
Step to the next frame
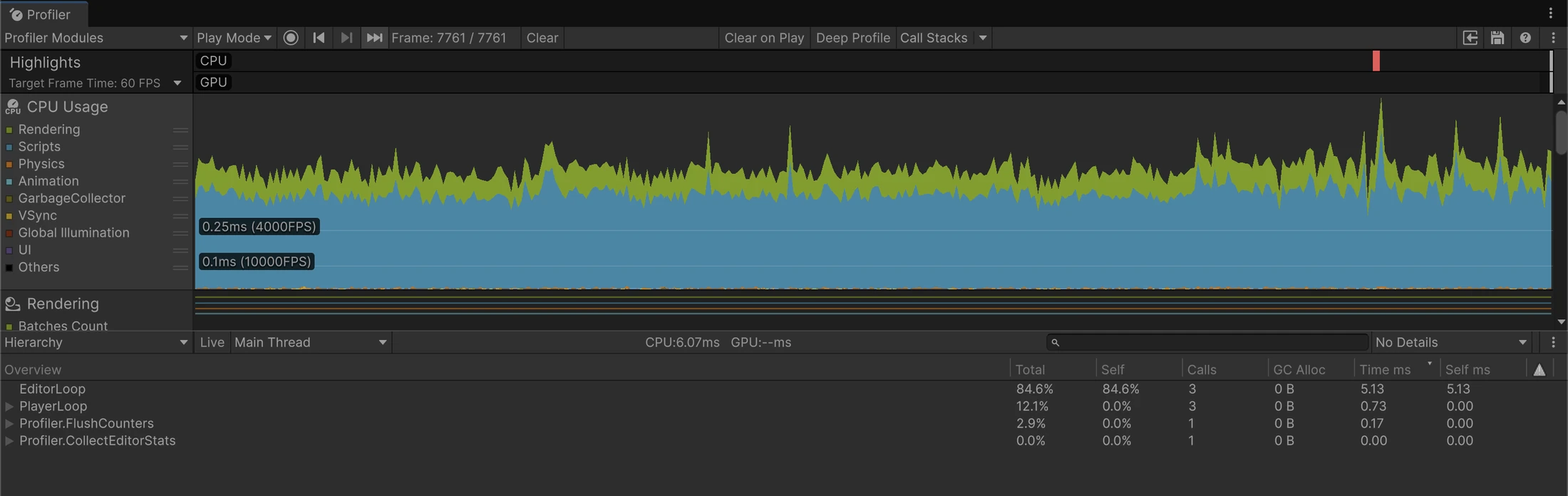click(346, 38)
